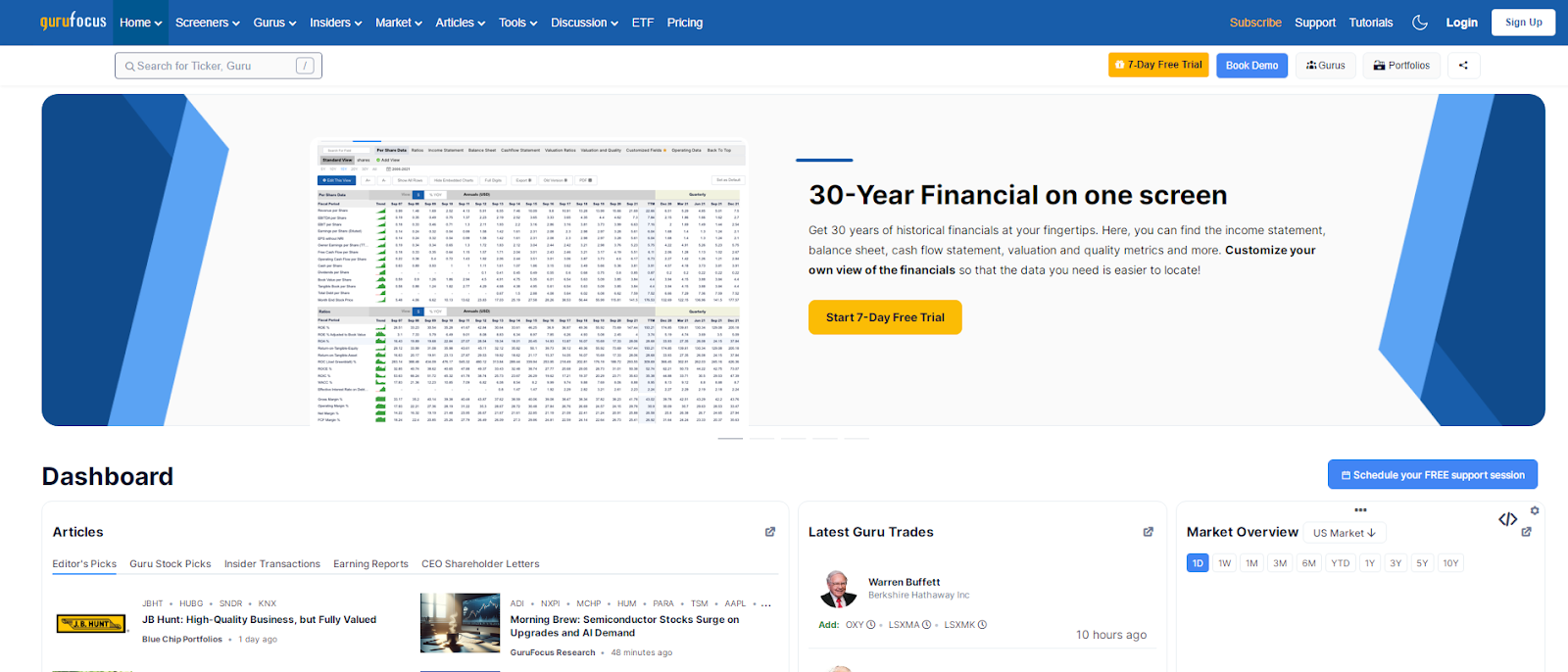Viewport: 1568px width, 672px height.
Task: Click the search magnifier icon
Action: 130,67
